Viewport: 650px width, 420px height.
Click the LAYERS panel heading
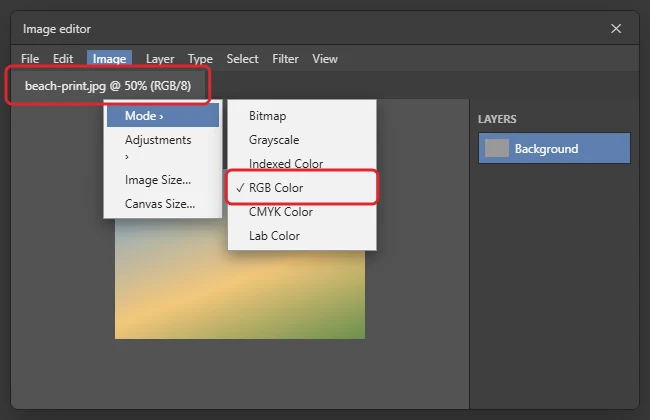click(497, 119)
